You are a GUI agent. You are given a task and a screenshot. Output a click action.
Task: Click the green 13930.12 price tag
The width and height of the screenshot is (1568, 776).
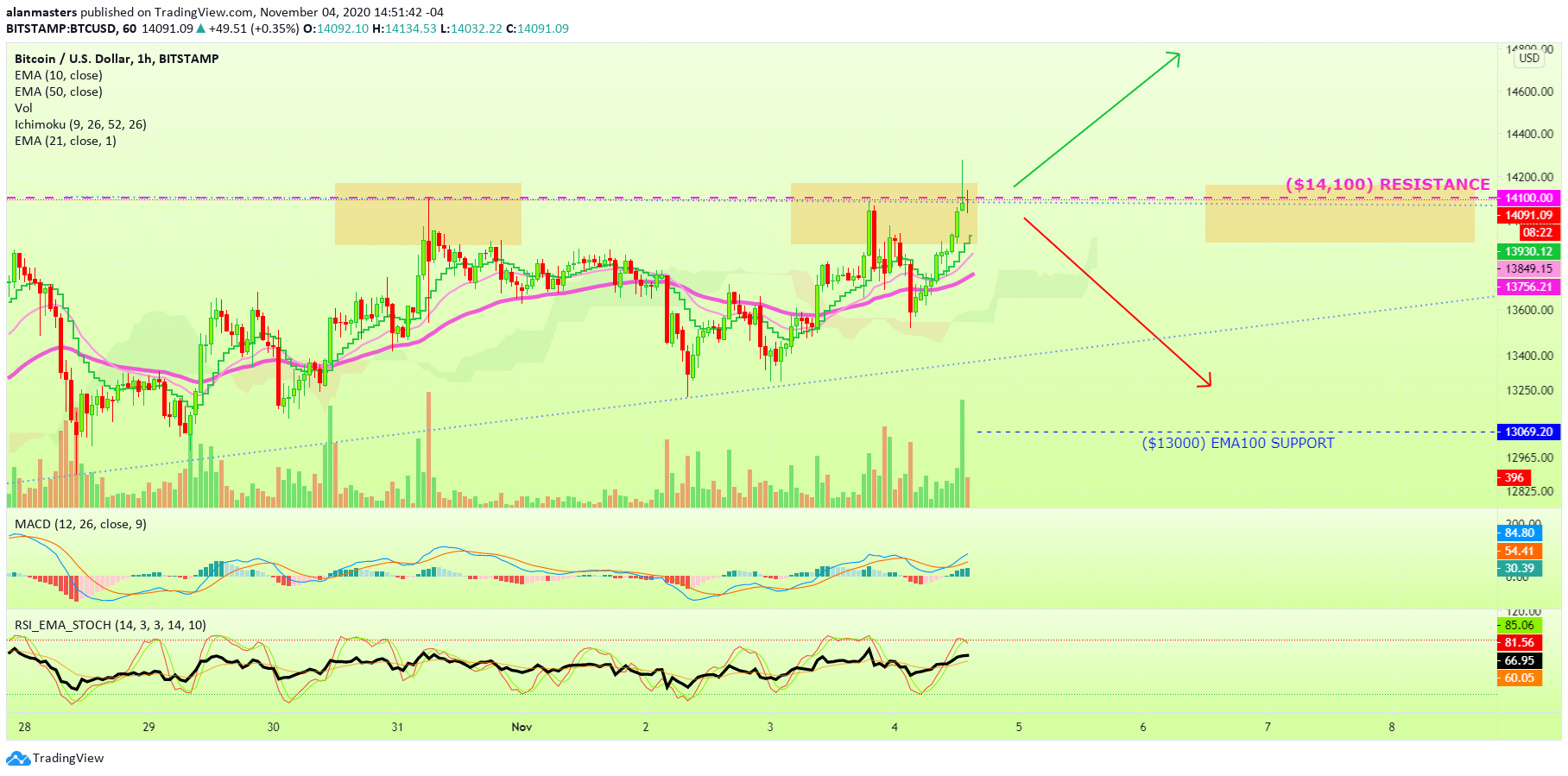1528,251
